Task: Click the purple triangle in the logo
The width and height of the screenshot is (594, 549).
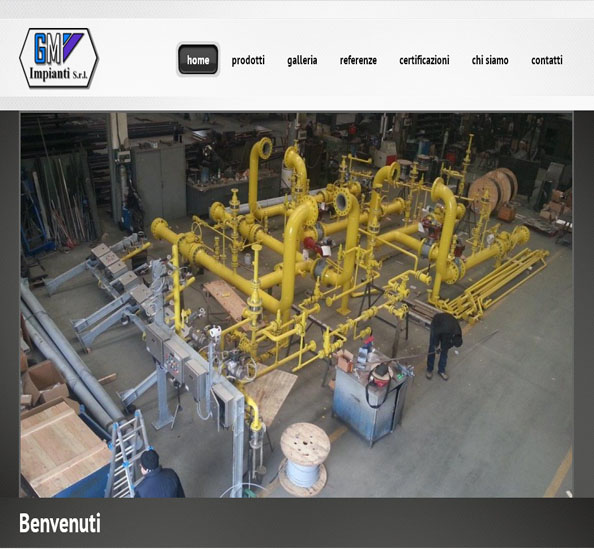Action: click(x=73, y=46)
